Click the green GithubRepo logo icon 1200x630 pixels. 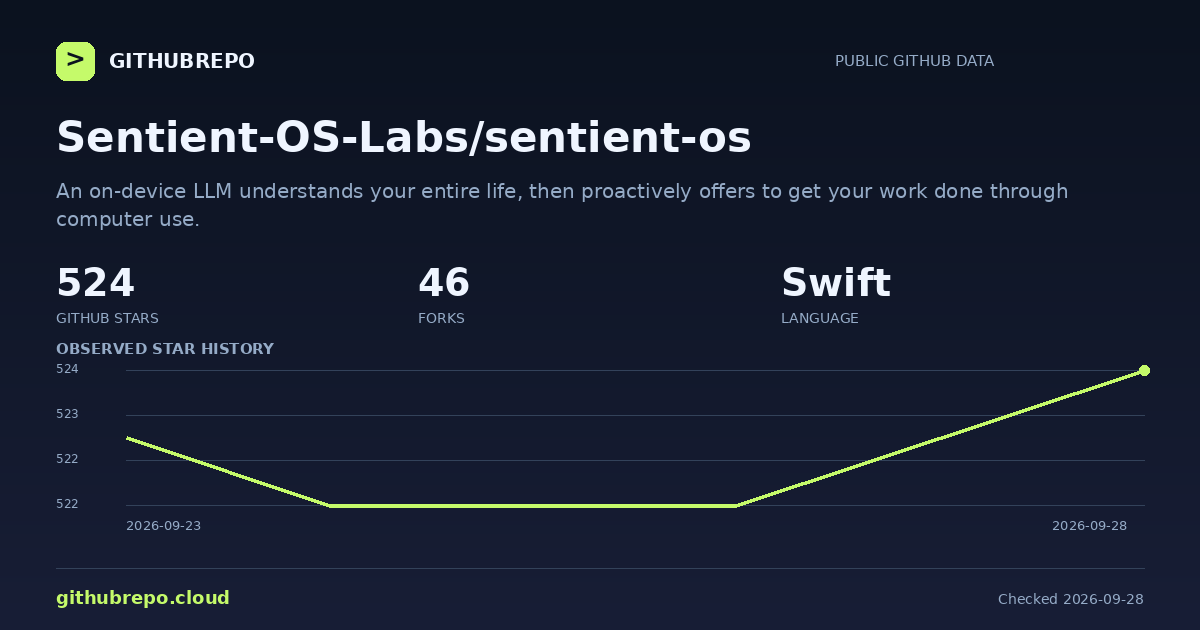pyautogui.click(x=75, y=61)
